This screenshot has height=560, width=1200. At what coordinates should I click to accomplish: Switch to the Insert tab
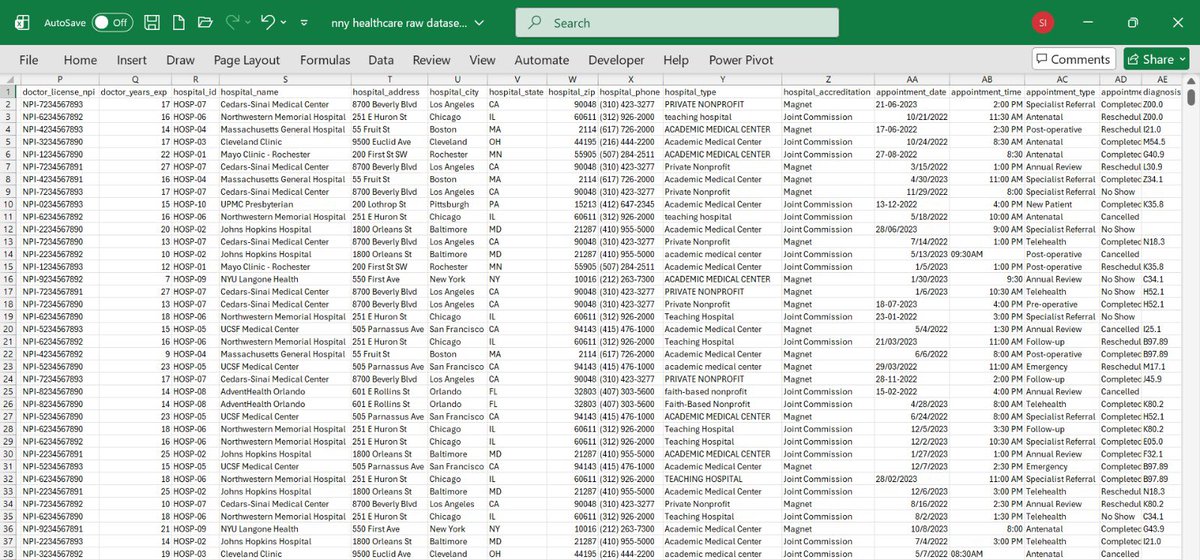coord(131,60)
